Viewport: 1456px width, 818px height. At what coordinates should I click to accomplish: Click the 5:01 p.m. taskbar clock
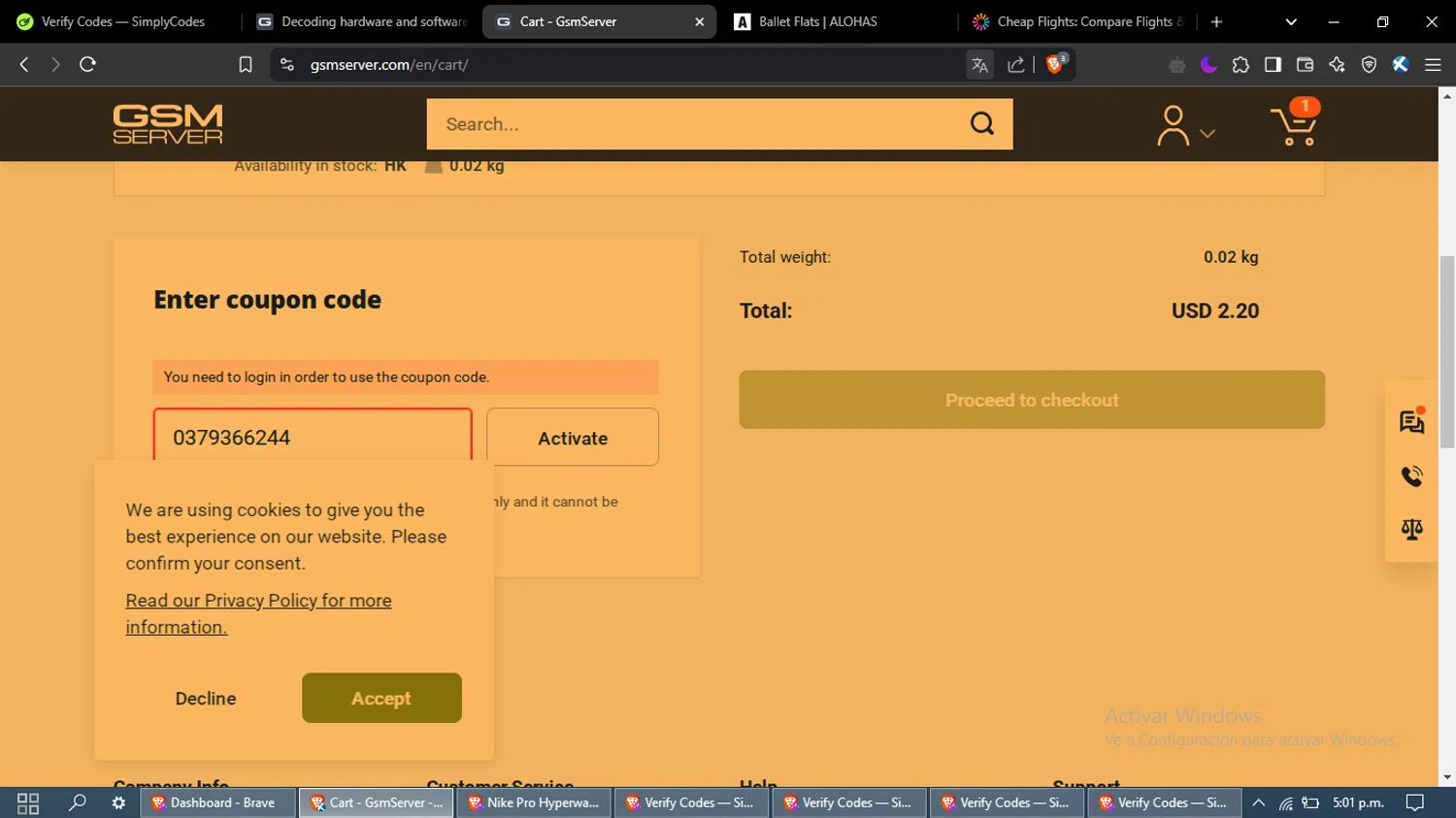pos(1358,802)
